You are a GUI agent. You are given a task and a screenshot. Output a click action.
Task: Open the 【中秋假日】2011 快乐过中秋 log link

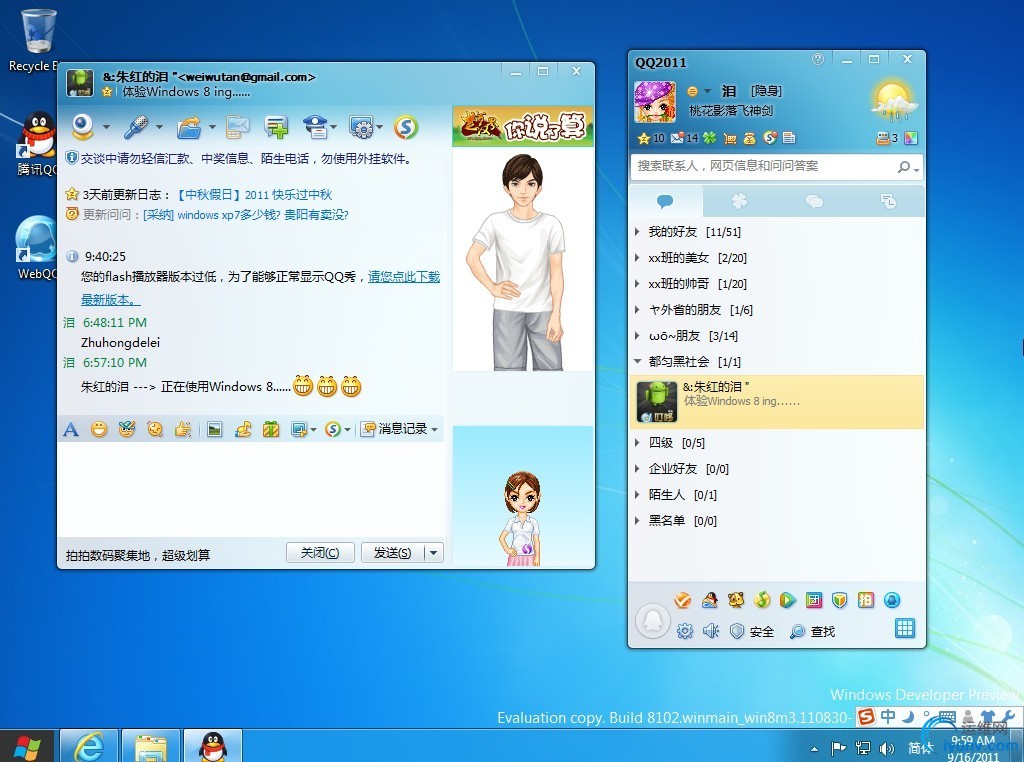[x=255, y=195]
